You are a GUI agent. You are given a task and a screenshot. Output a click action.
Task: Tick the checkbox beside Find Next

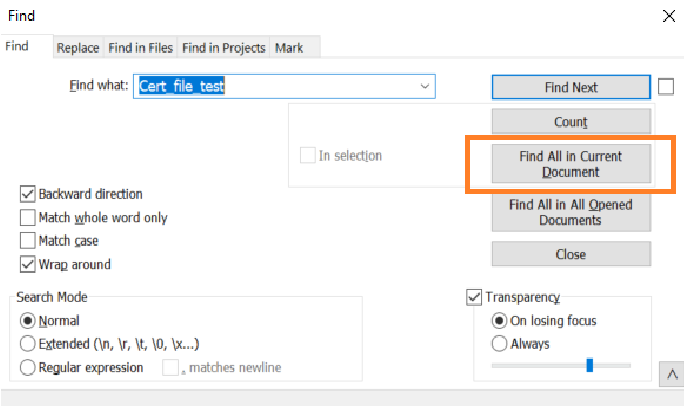tap(667, 87)
